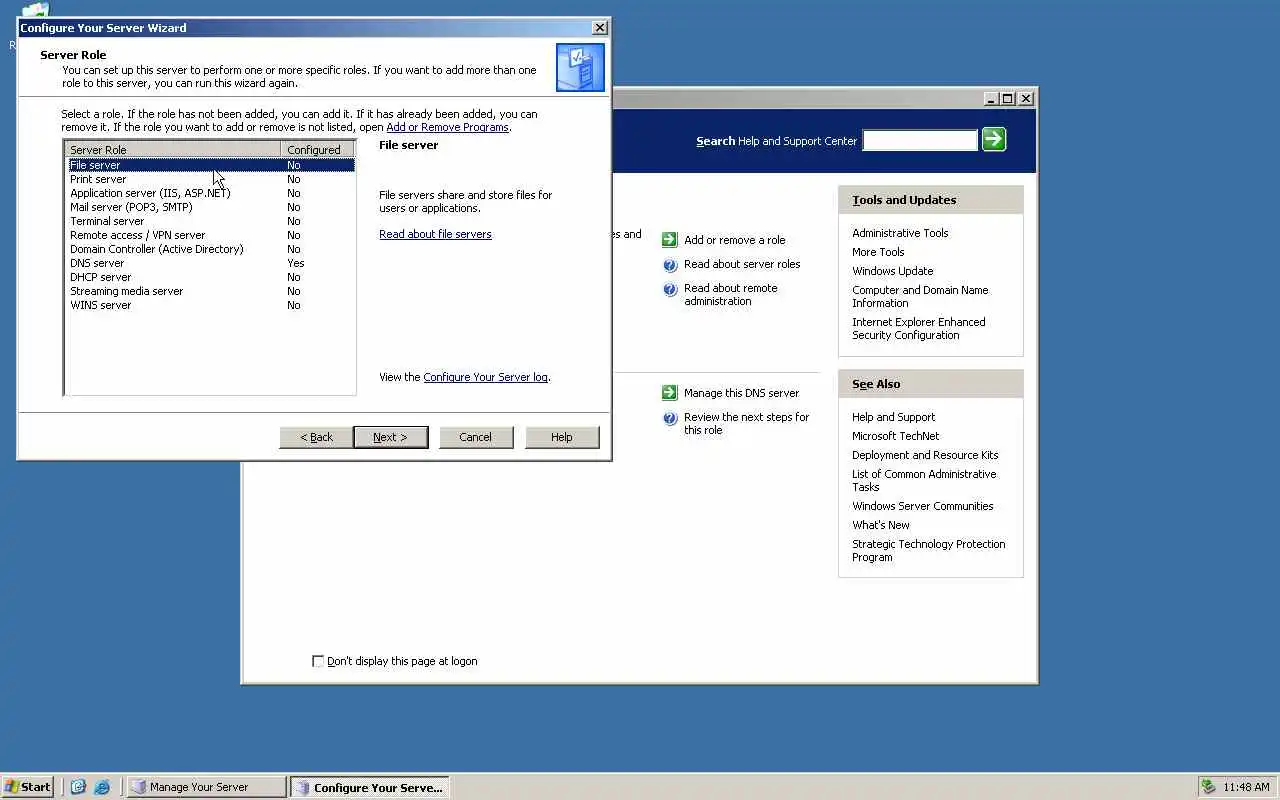Image resolution: width=1280 pixels, height=800 pixels.
Task: Open Deployment and Resource Kits link
Action: (x=925, y=455)
